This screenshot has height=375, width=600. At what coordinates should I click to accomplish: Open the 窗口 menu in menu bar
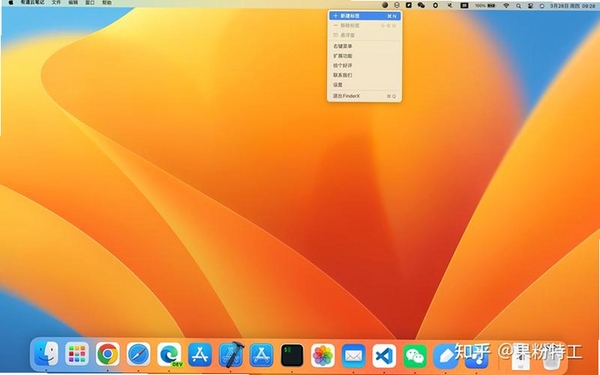pos(90,3)
